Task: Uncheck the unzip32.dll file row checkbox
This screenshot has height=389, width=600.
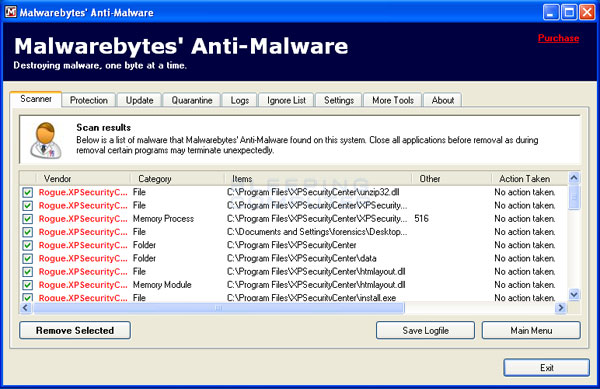Action: coord(28,192)
